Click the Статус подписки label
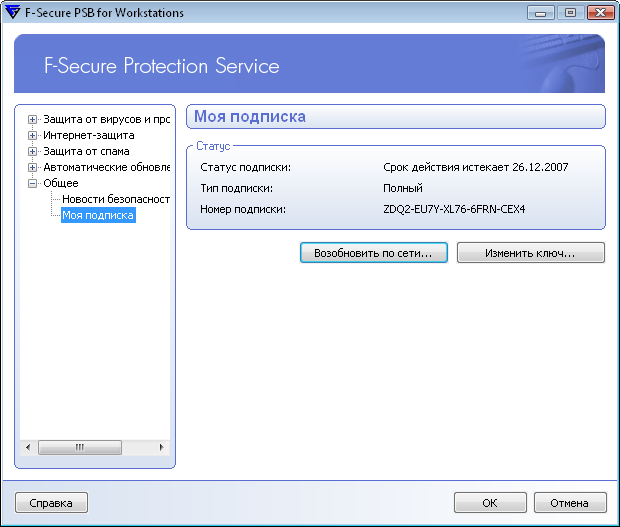Viewport: 620px width, 527px height. [246, 168]
